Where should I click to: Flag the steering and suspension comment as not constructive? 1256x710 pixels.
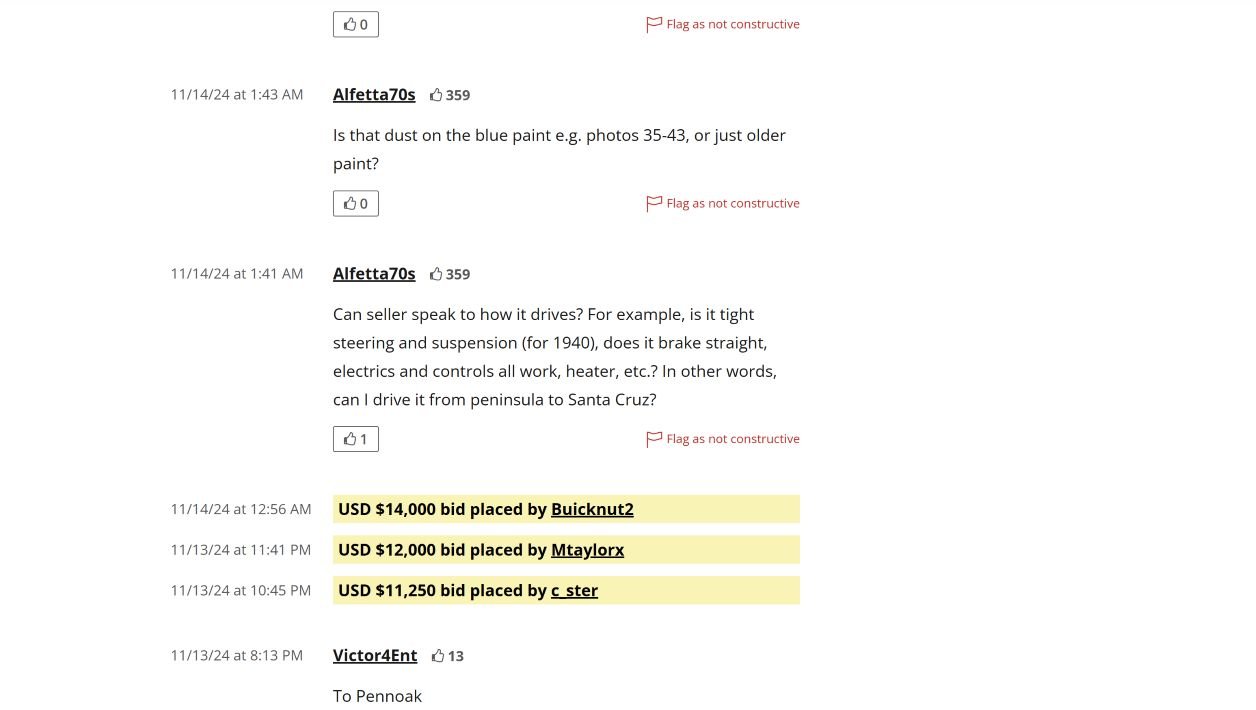point(723,439)
